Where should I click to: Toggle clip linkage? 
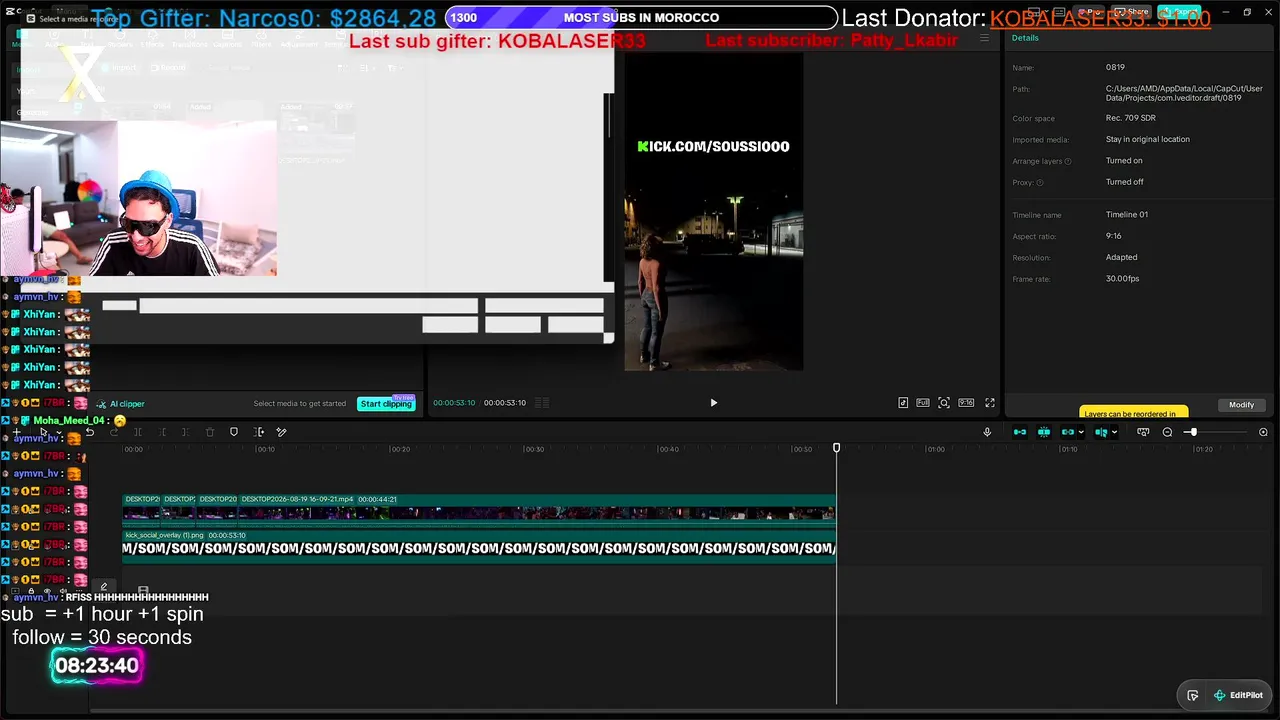click(1067, 432)
